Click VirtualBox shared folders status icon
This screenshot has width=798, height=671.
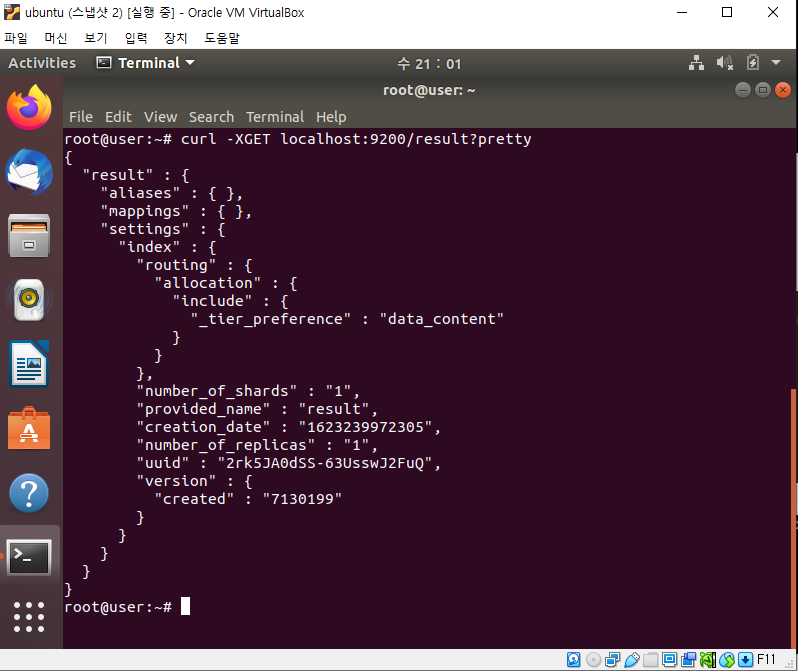pyautogui.click(x=650, y=660)
